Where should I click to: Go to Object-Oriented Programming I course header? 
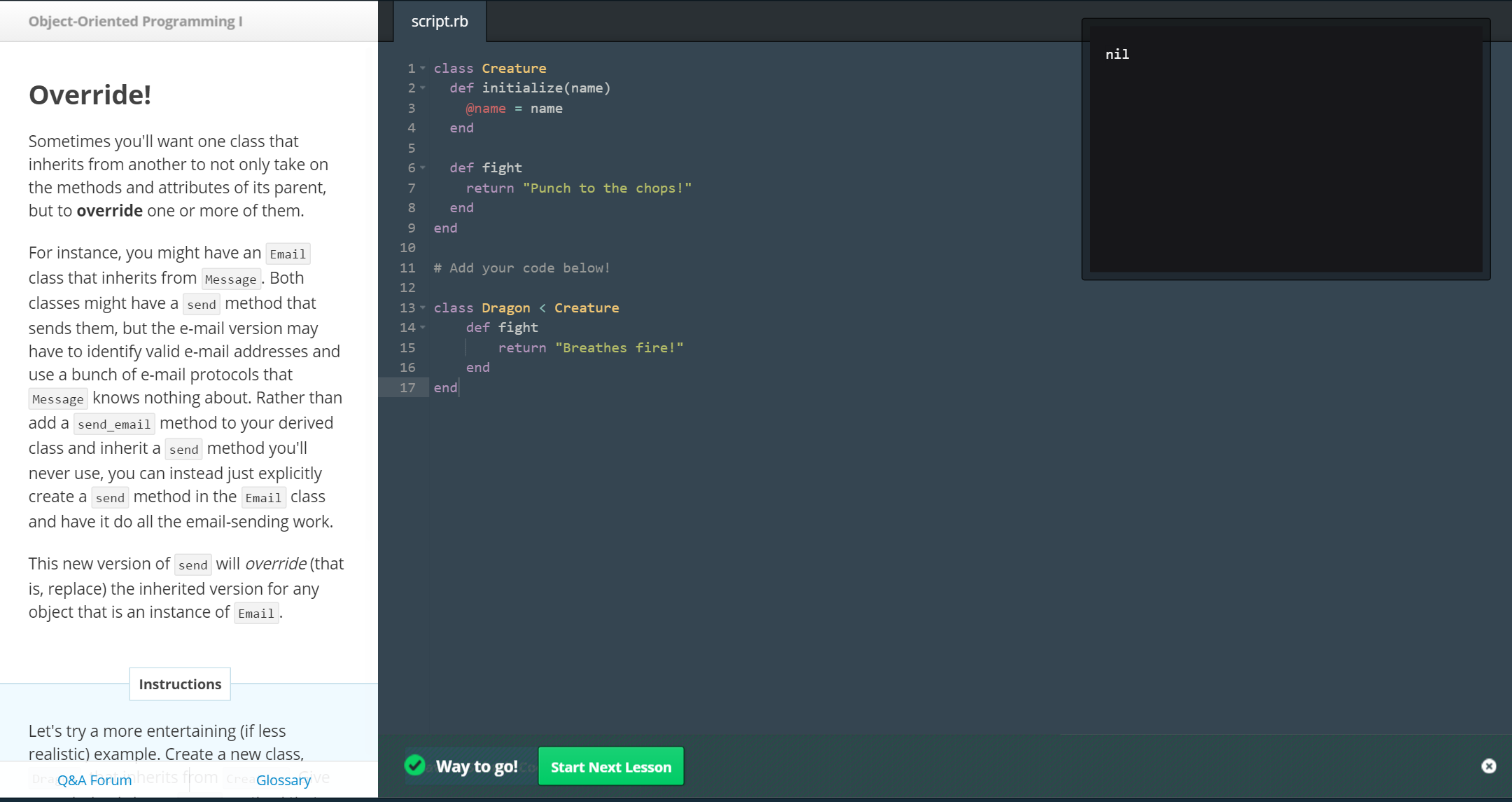click(135, 21)
